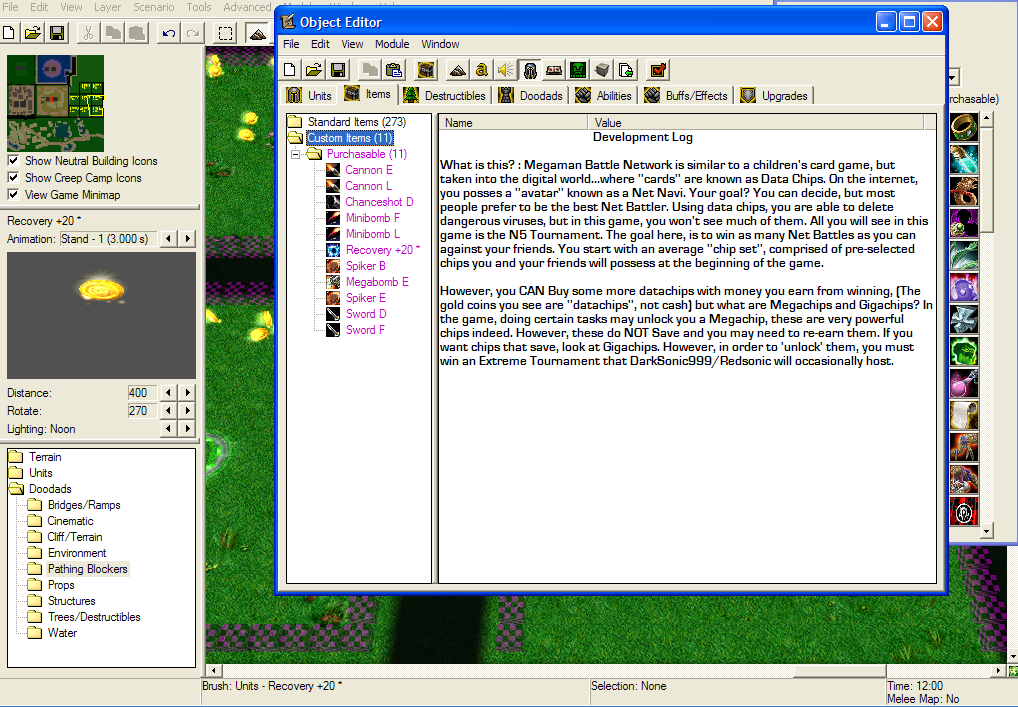This screenshot has height=707, width=1018.
Task: Open Sound Editor via speaker icon
Action: point(506,70)
